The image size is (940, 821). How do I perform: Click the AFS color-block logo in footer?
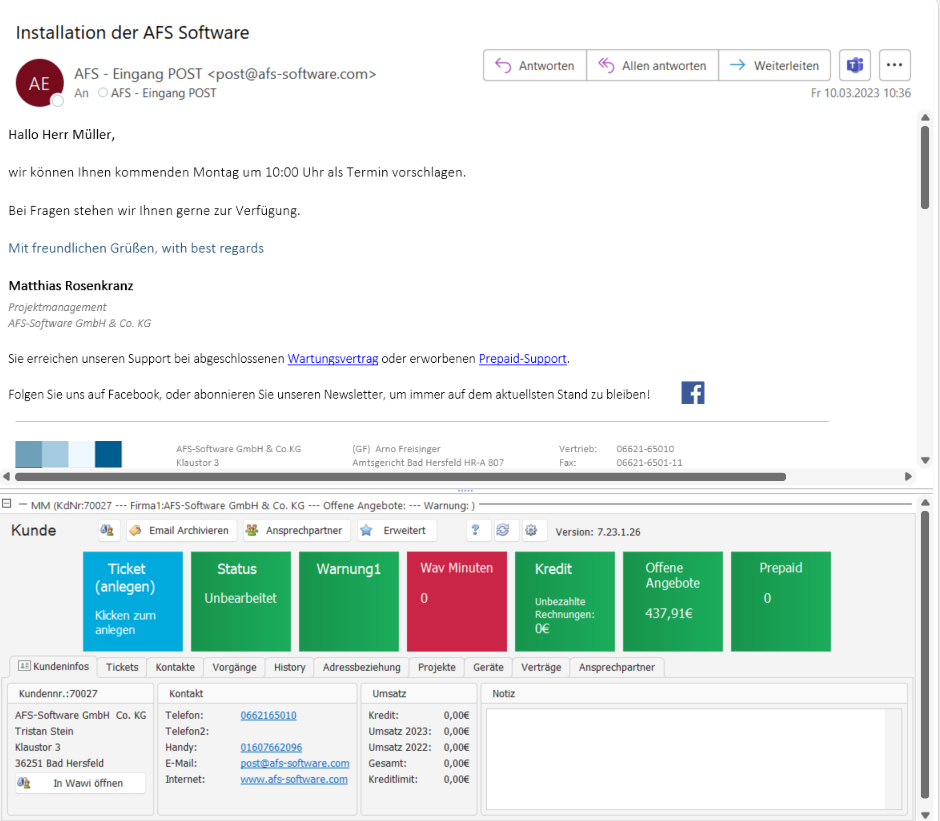pos(68,454)
